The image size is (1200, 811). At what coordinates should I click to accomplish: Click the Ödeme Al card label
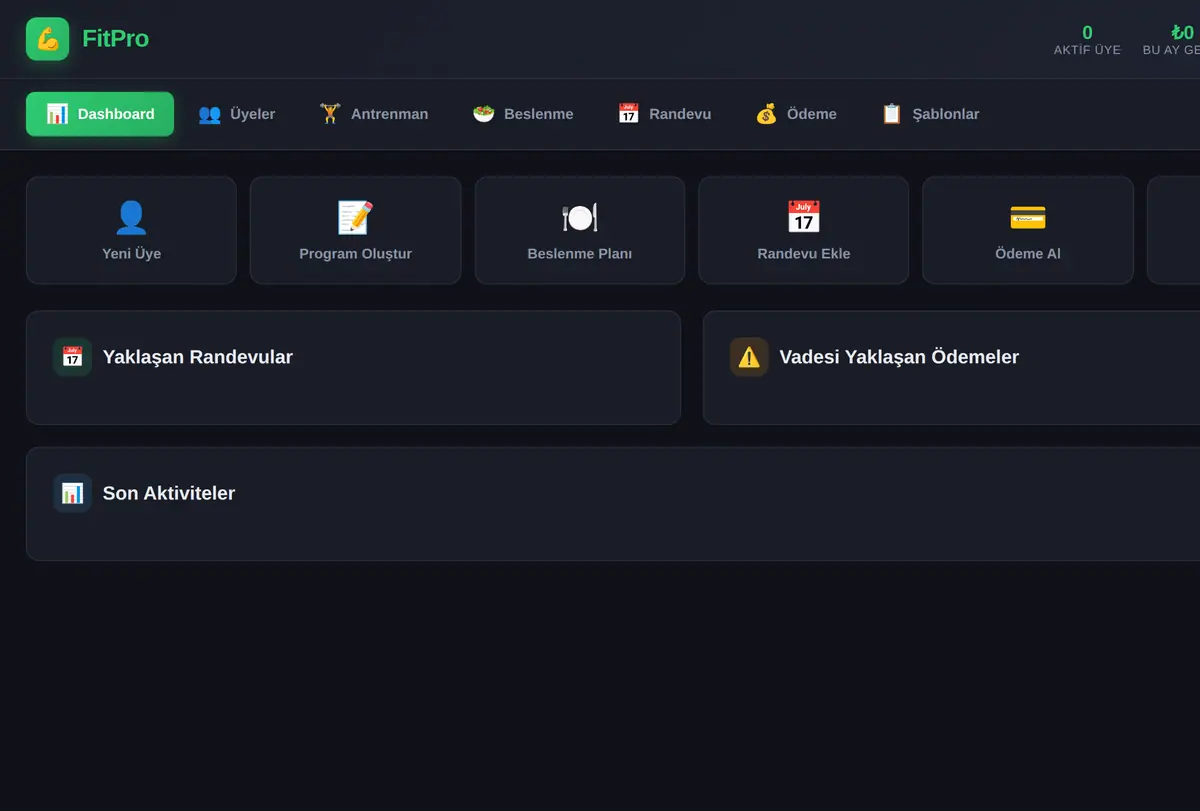[1028, 254]
